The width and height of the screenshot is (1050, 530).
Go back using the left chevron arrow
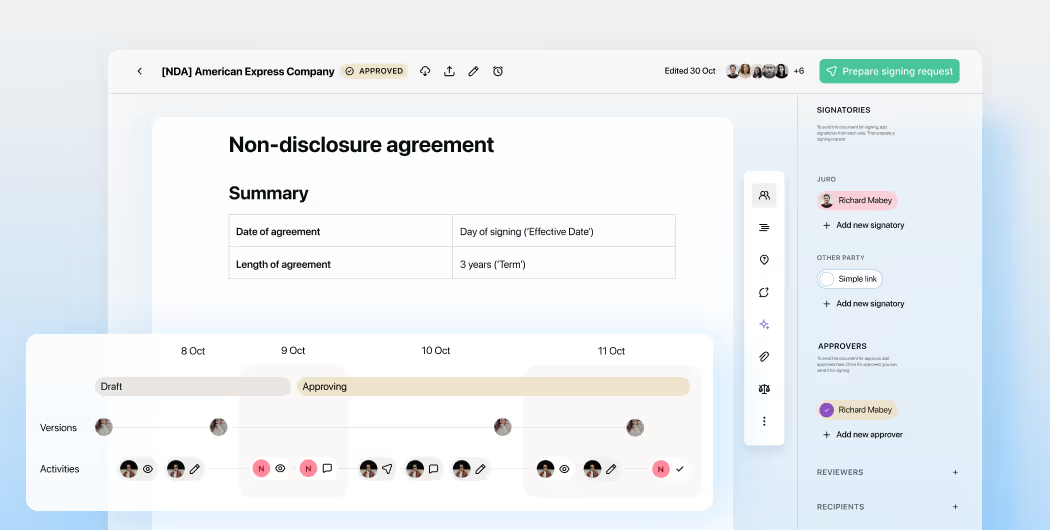pyautogui.click(x=139, y=71)
